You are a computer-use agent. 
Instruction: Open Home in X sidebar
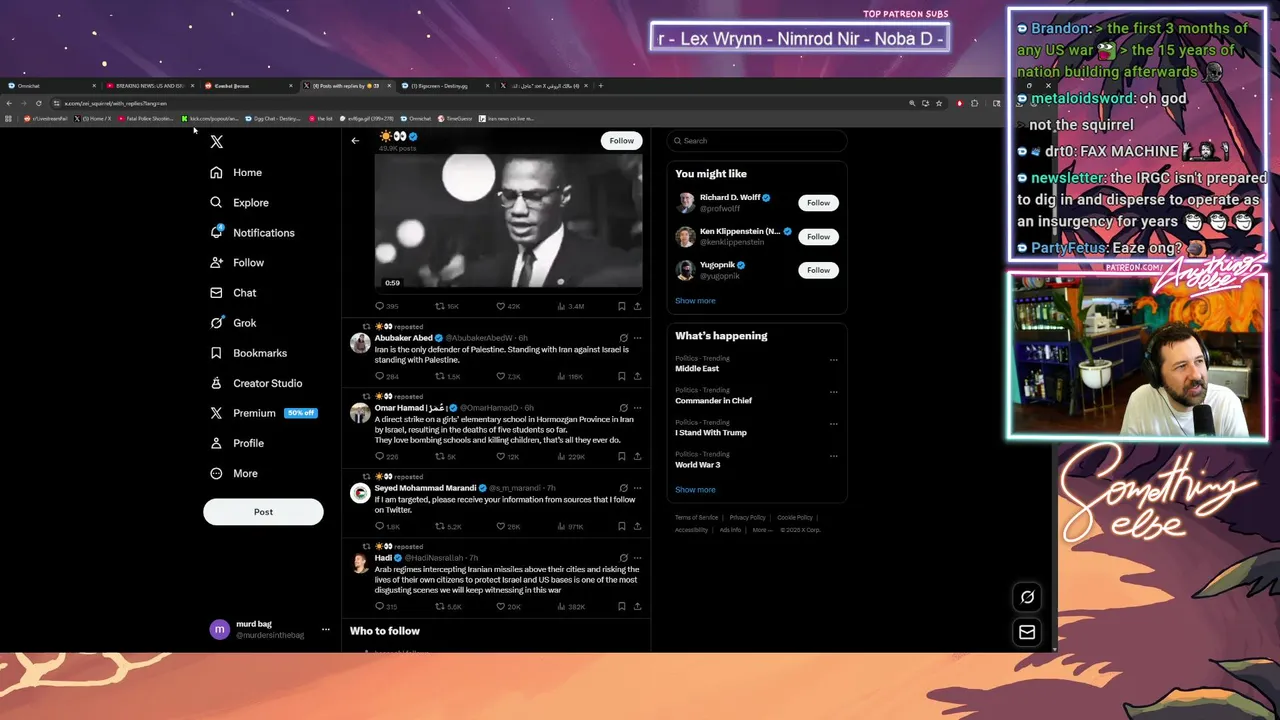tap(236, 173)
